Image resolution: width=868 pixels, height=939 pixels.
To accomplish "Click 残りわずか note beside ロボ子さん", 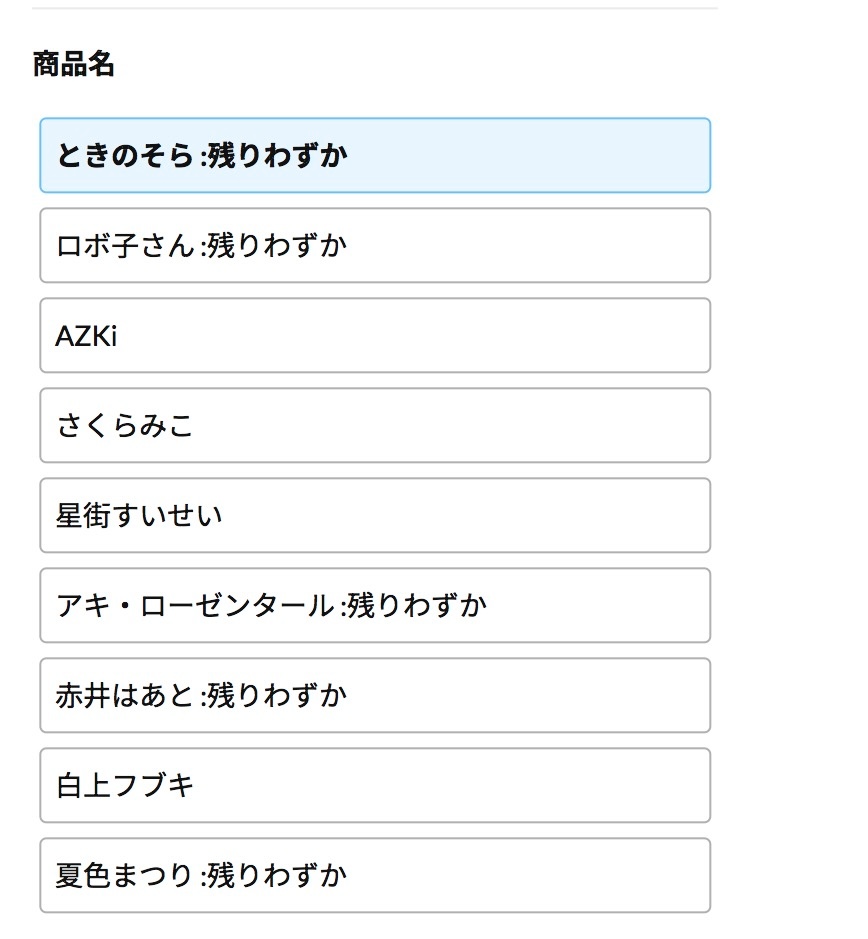I will (x=277, y=245).
